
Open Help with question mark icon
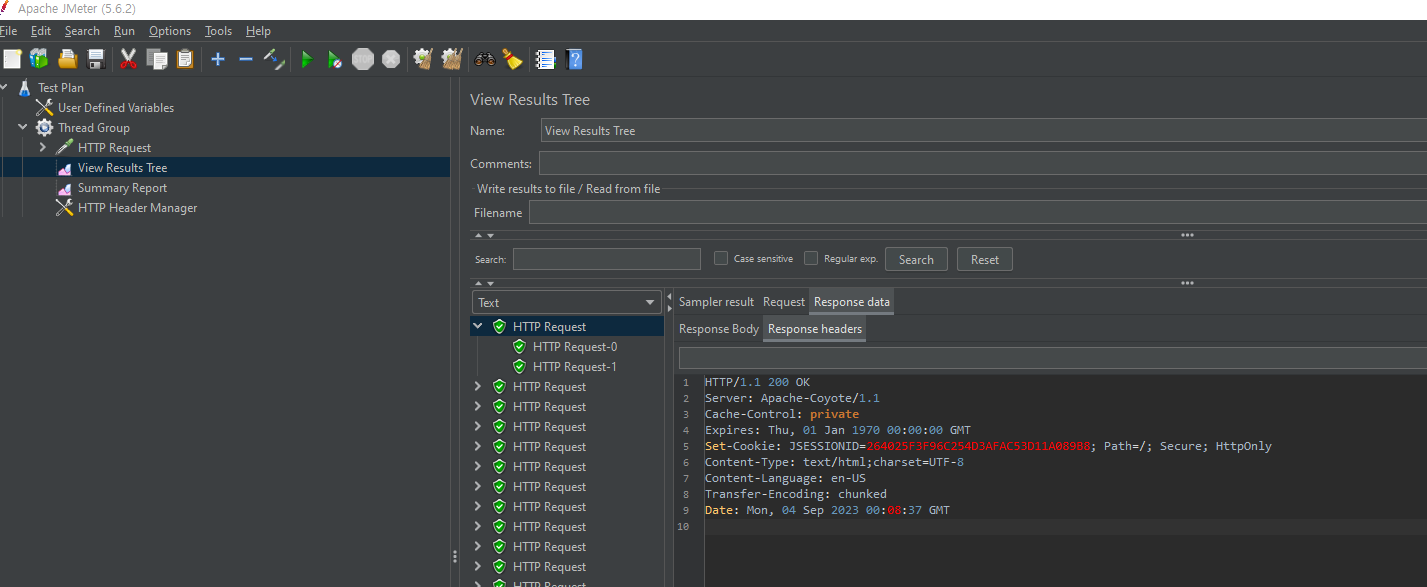574,59
